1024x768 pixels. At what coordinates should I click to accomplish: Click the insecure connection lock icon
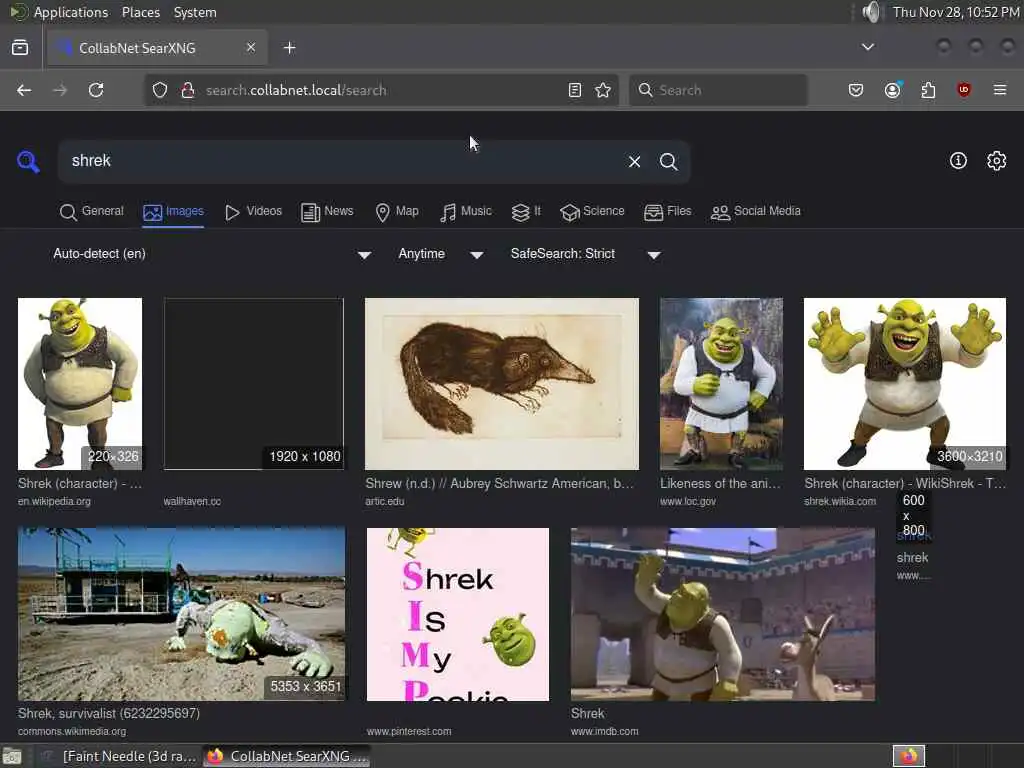click(x=187, y=90)
